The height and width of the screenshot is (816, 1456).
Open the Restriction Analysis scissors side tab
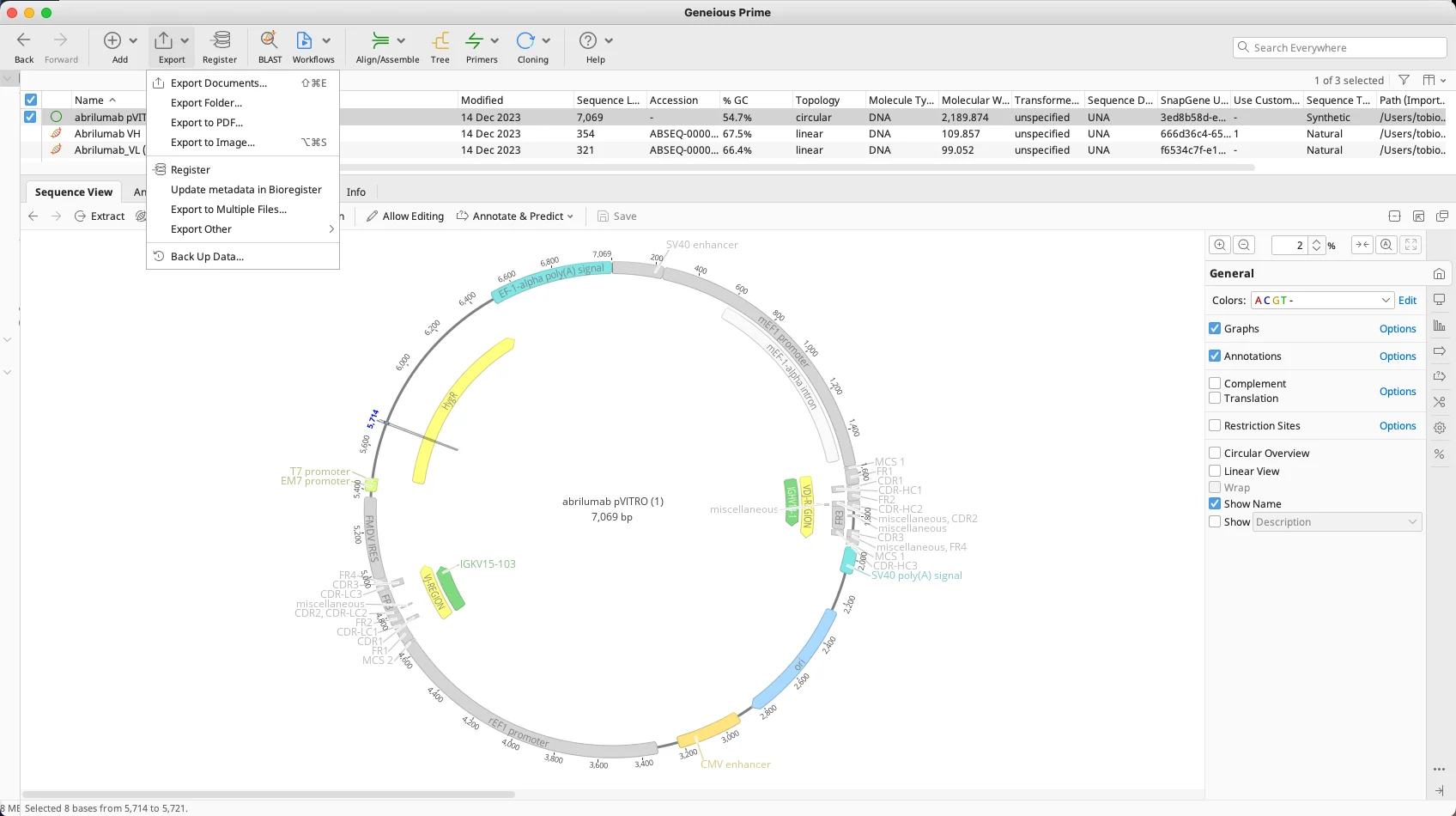pyautogui.click(x=1440, y=401)
